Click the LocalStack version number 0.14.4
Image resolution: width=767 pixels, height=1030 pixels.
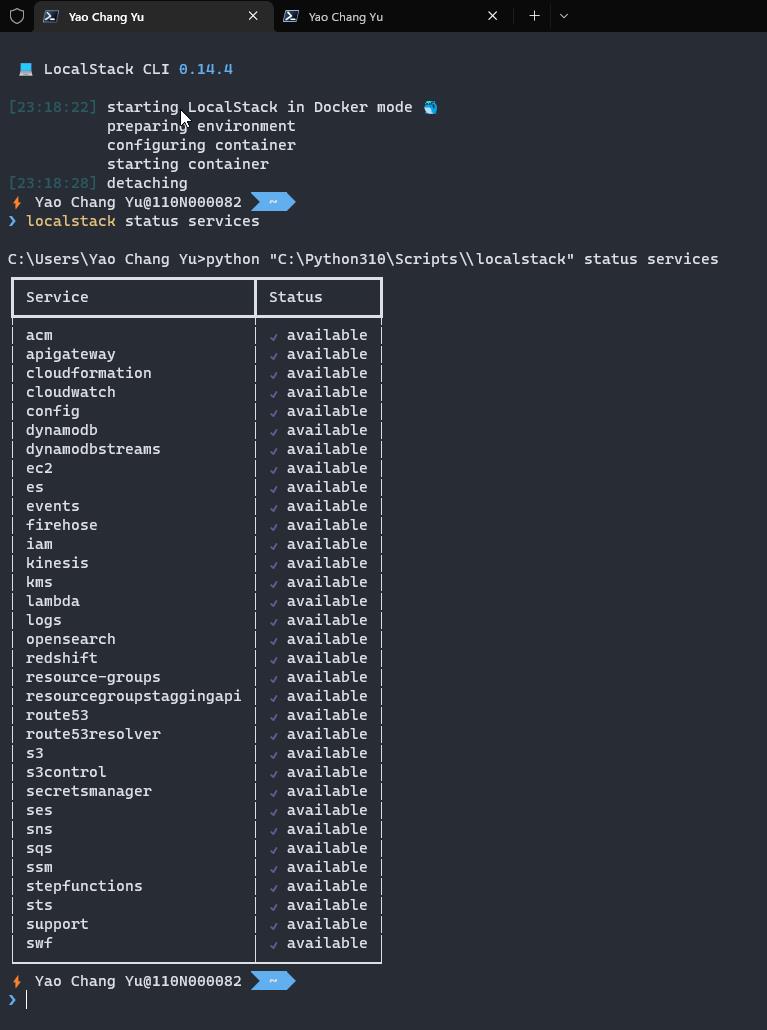[x=205, y=69]
